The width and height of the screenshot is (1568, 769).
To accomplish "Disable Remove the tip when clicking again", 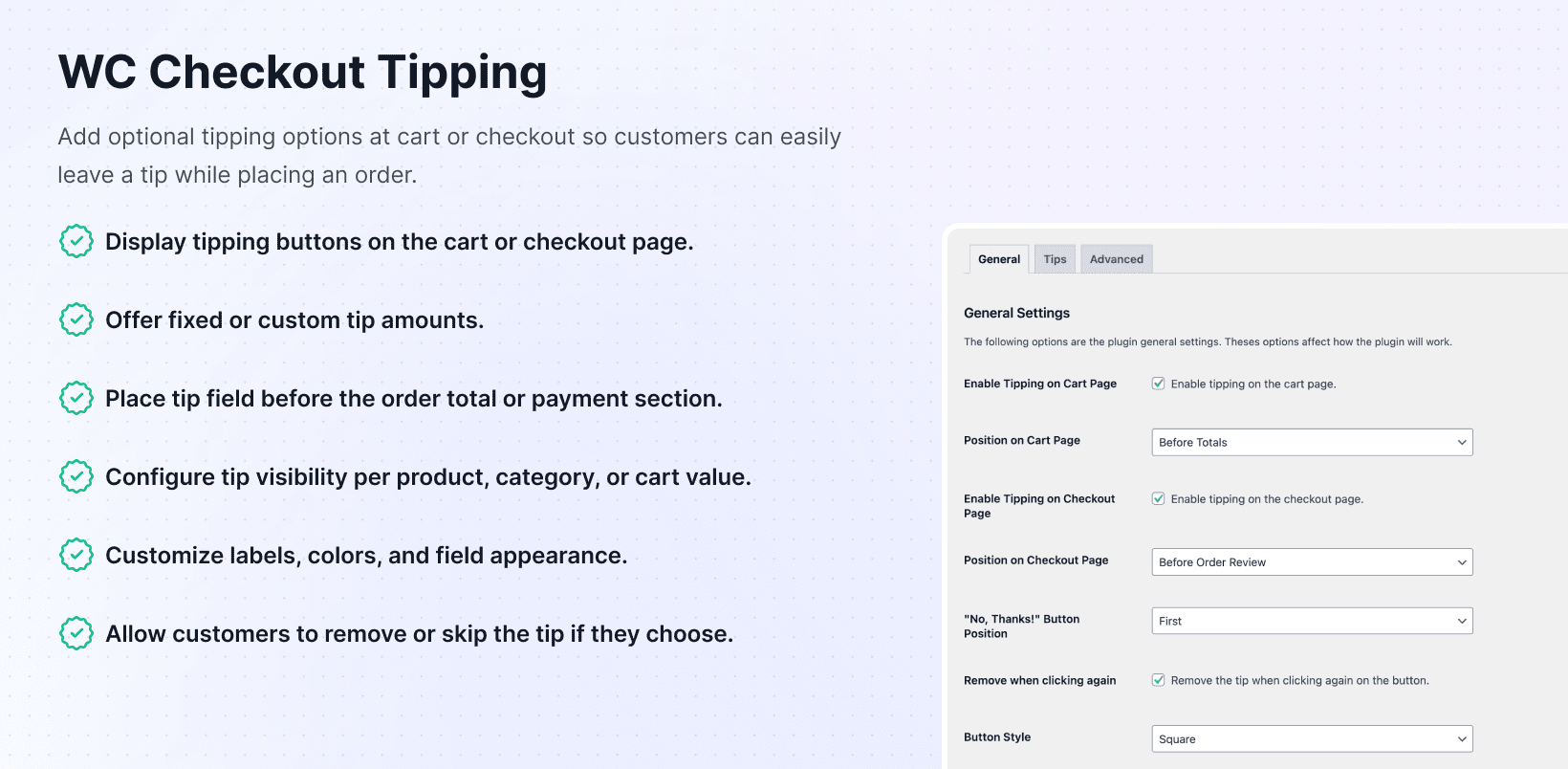I will (1158, 681).
